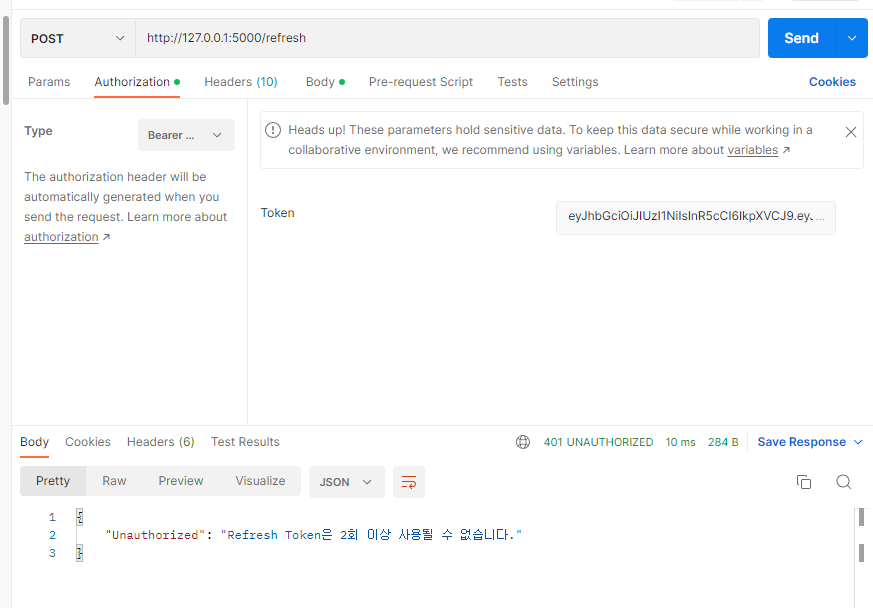
Task: Open the Test Results tab
Action: pos(245,442)
